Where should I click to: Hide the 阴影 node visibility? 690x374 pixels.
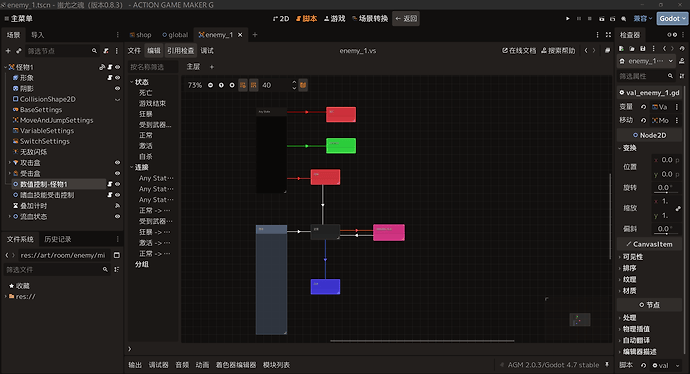click(117, 88)
